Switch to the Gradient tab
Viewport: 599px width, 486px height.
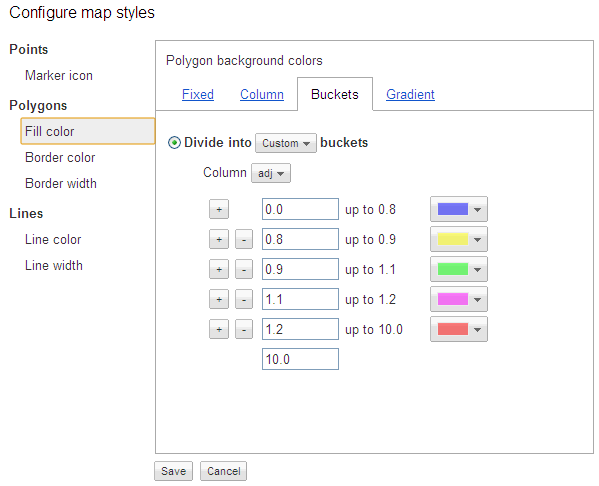[410, 94]
